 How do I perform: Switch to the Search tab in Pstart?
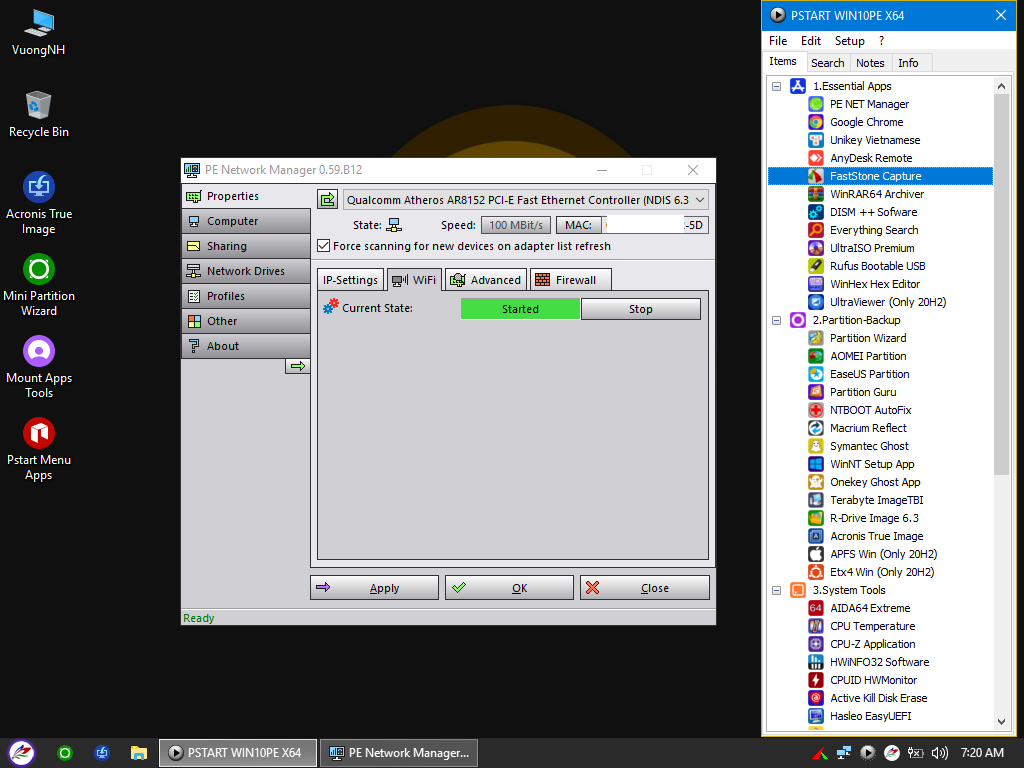point(827,63)
